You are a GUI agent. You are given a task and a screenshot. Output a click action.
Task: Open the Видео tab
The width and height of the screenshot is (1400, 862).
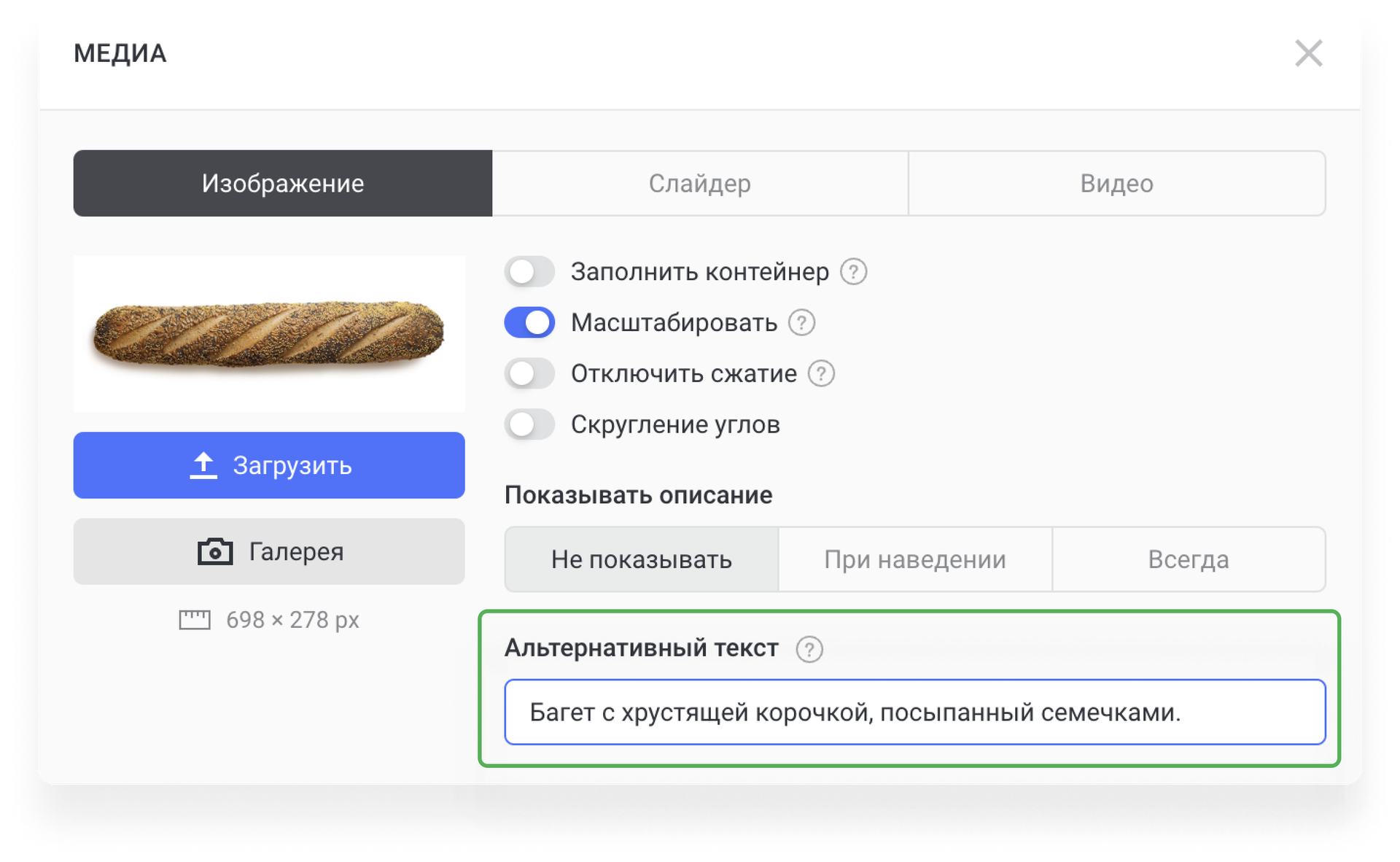[x=1116, y=183]
